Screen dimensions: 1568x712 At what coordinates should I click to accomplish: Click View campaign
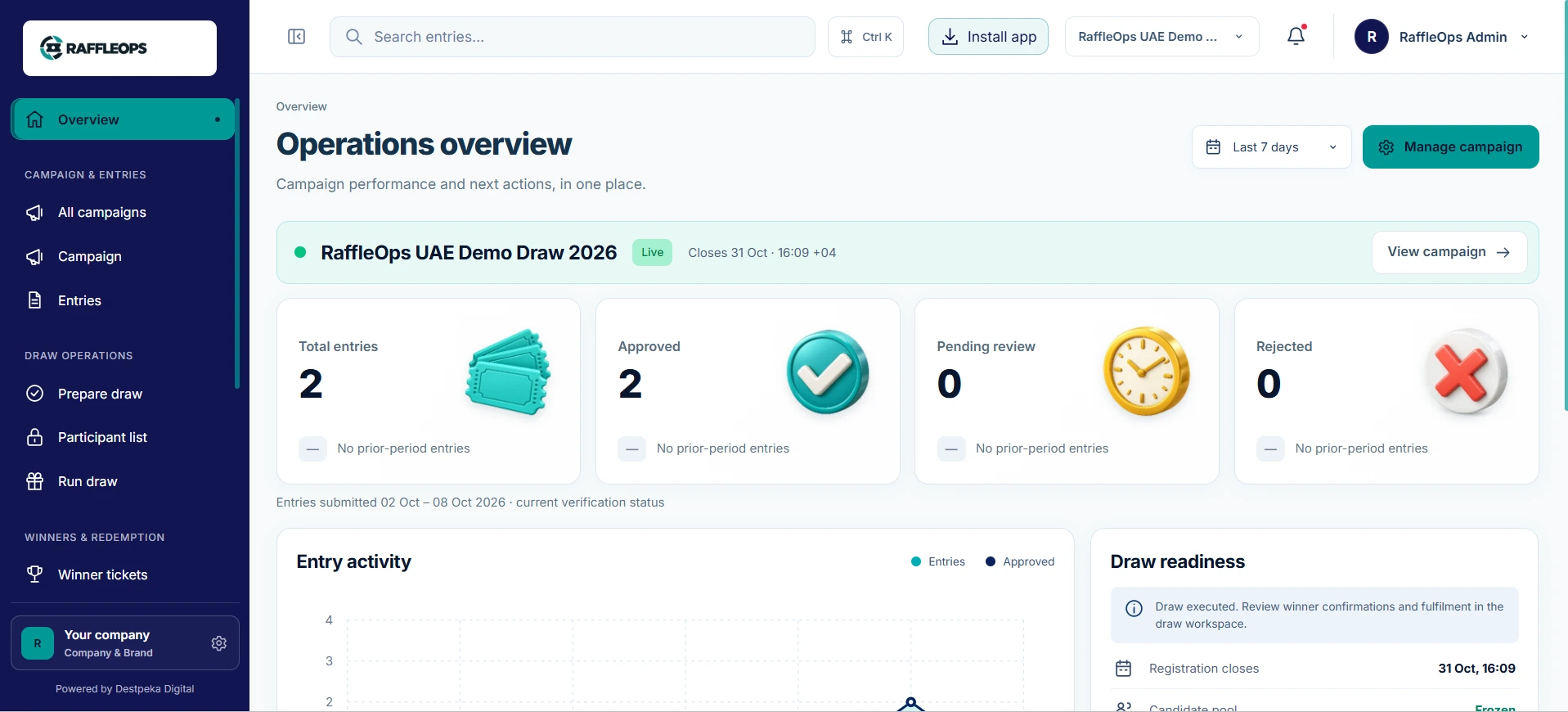click(1449, 252)
